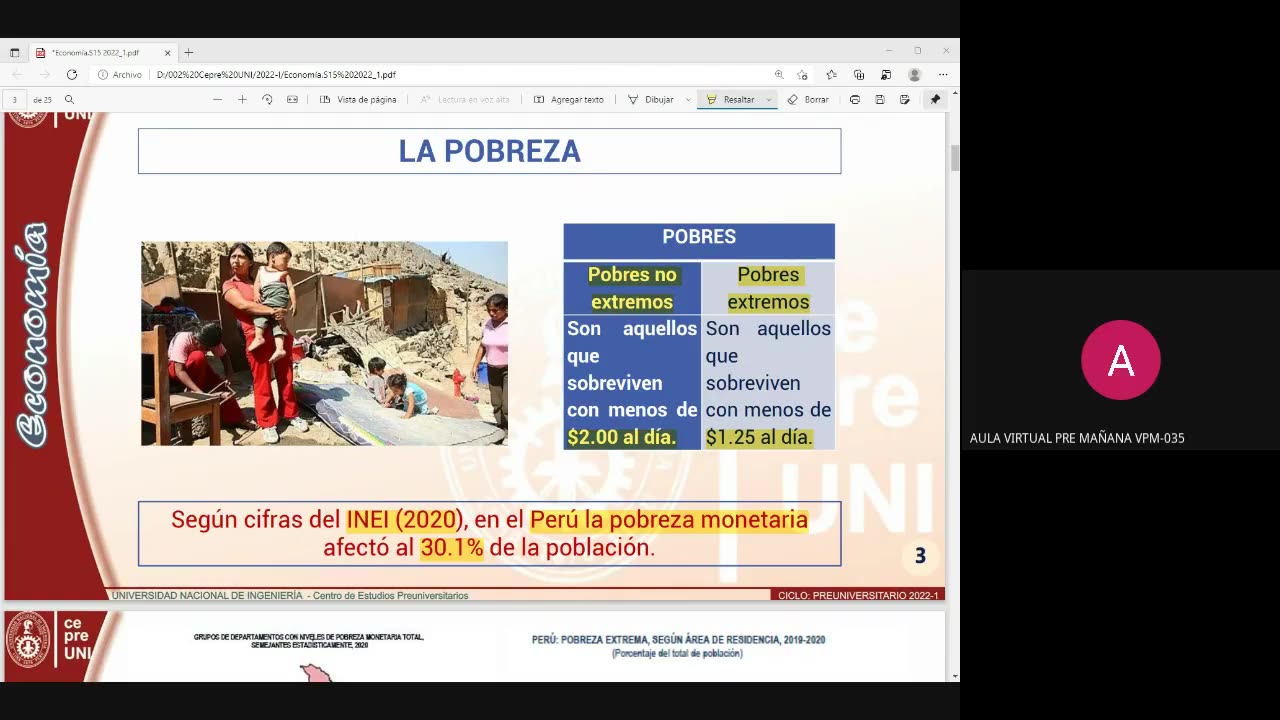The height and width of the screenshot is (720, 1280).
Task: Close the Economía.S15 2022_1.pdf tab
Action: point(167,52)
